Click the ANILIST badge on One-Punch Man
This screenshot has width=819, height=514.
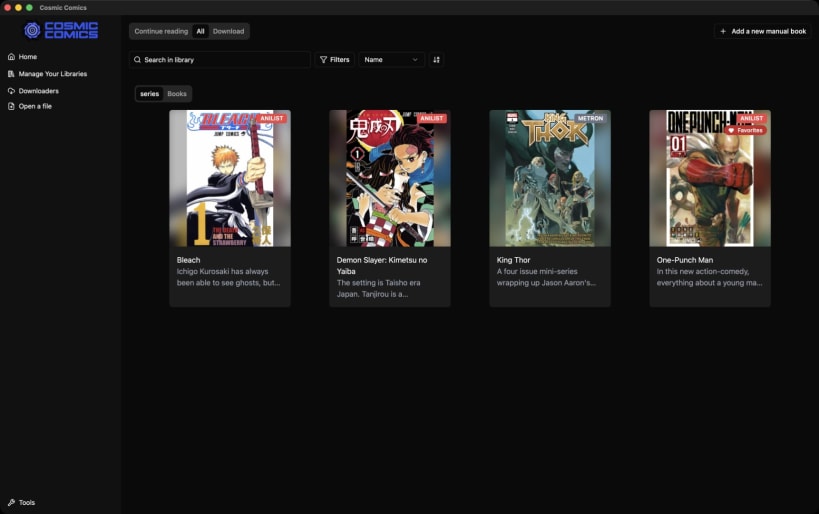coord(752,119)
